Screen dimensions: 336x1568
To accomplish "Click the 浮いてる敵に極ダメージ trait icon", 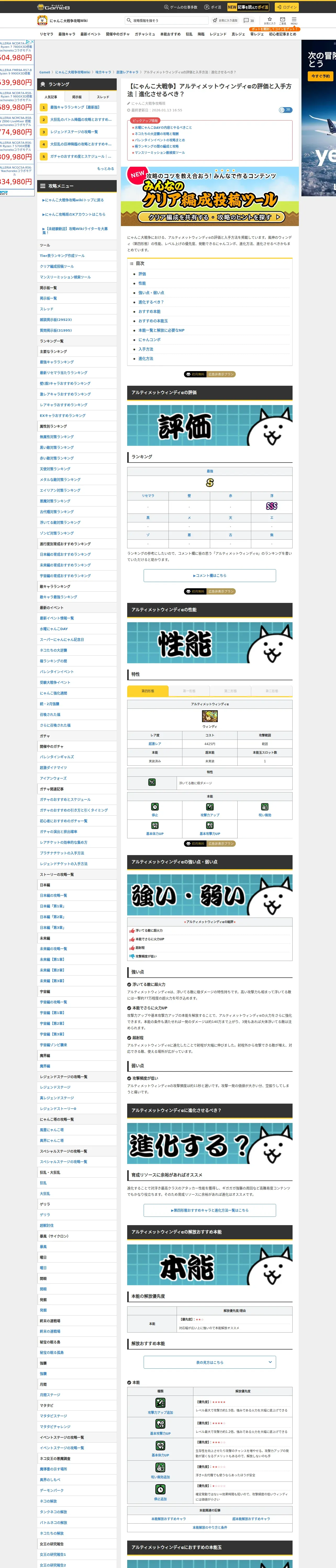I will [152, 782].
